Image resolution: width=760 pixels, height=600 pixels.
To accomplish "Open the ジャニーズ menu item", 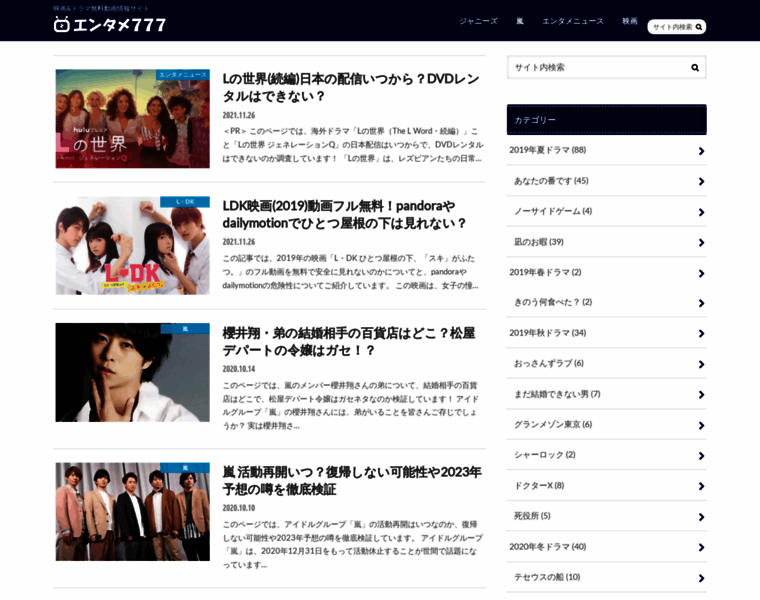I will tap(478, 21).
